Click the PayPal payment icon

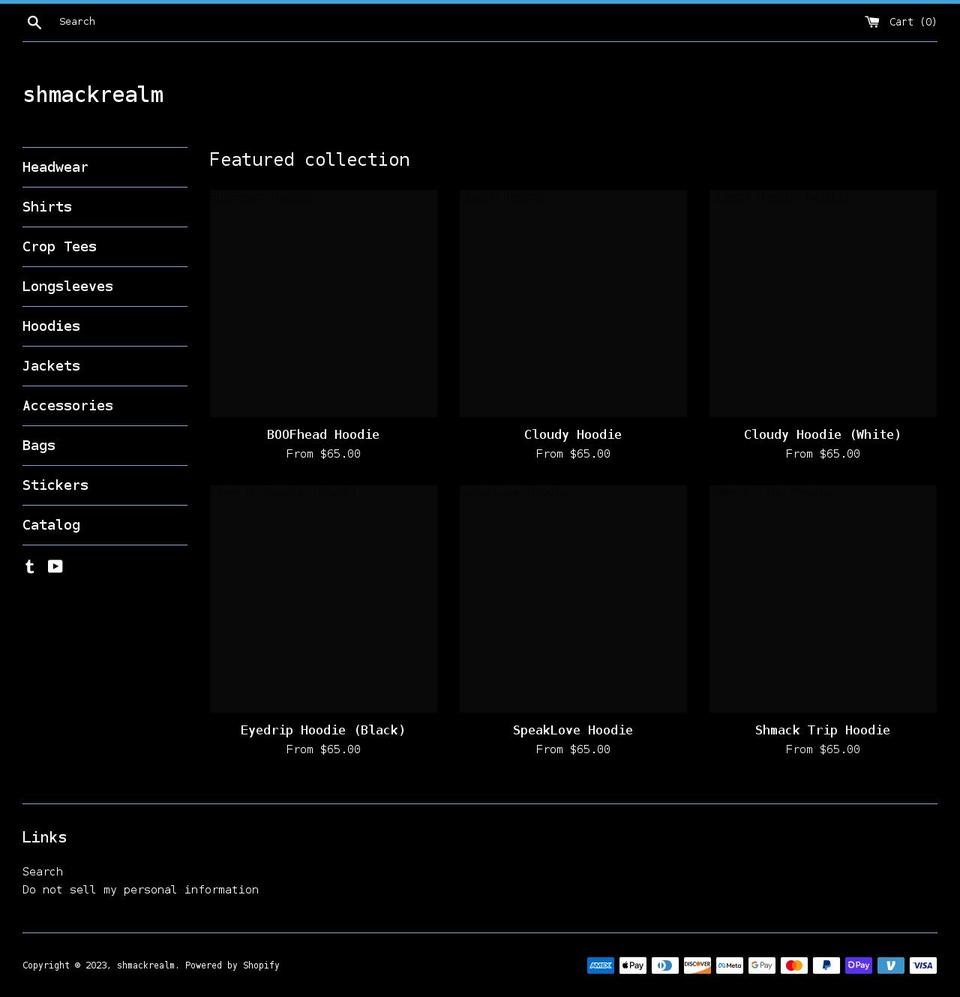tap(826, 965)
